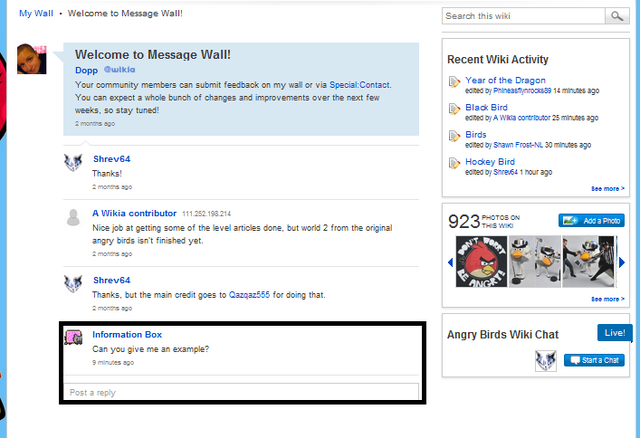Click See more under Recent Wiki Activity
This screenshot has height=438, width=640.
pos(608,189)
